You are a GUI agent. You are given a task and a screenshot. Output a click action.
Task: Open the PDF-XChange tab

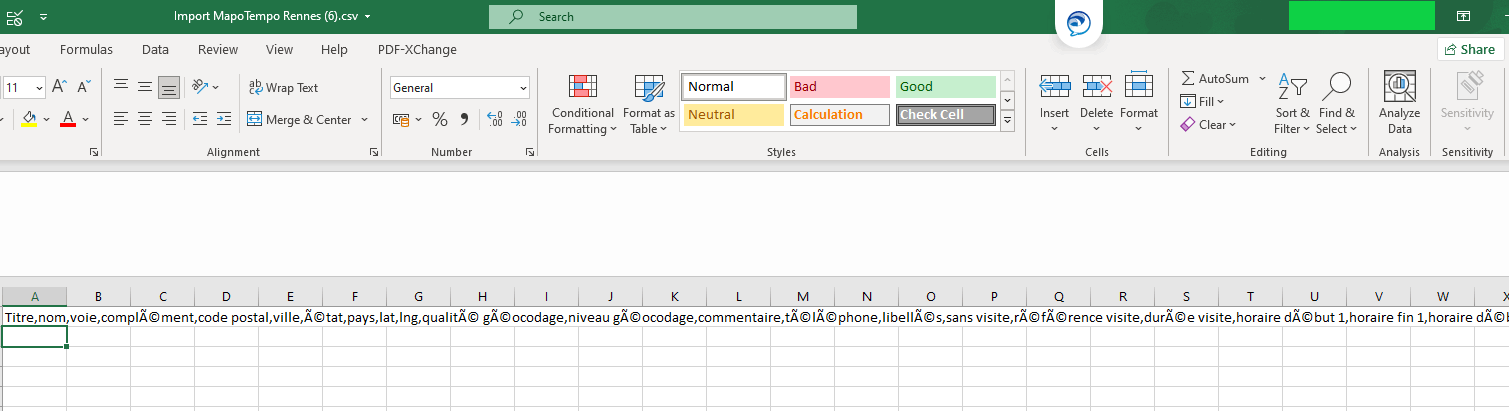pyautogui.click(x=417, y=49)
